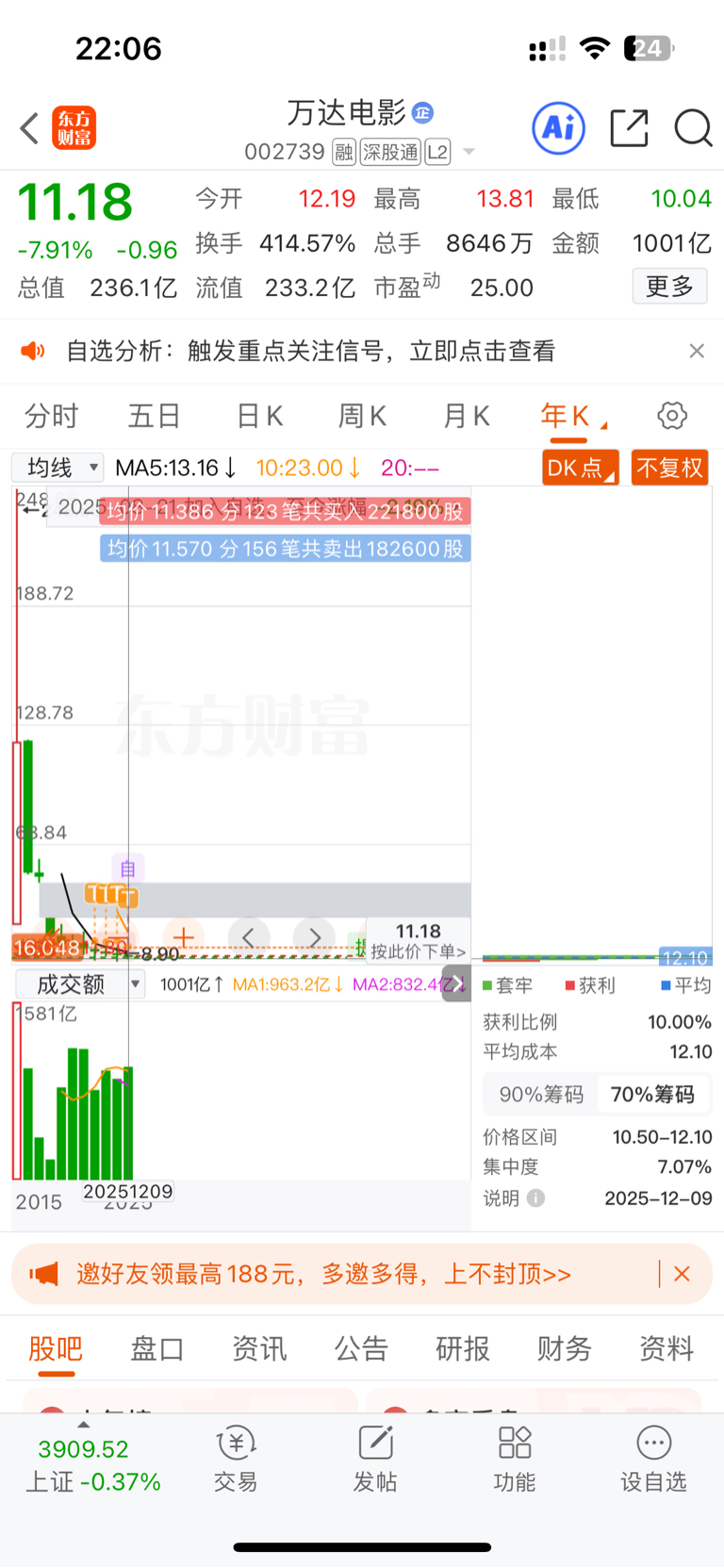Switch to 月K chart tab
The image size is (724, 1568).
(x=467, y=416)
